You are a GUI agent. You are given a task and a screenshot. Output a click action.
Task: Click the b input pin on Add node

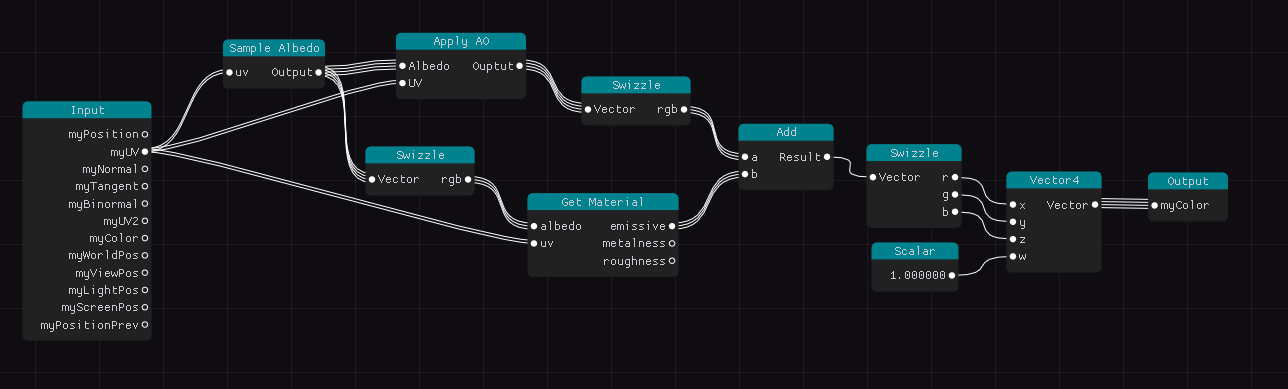click(x=745, y=174)
